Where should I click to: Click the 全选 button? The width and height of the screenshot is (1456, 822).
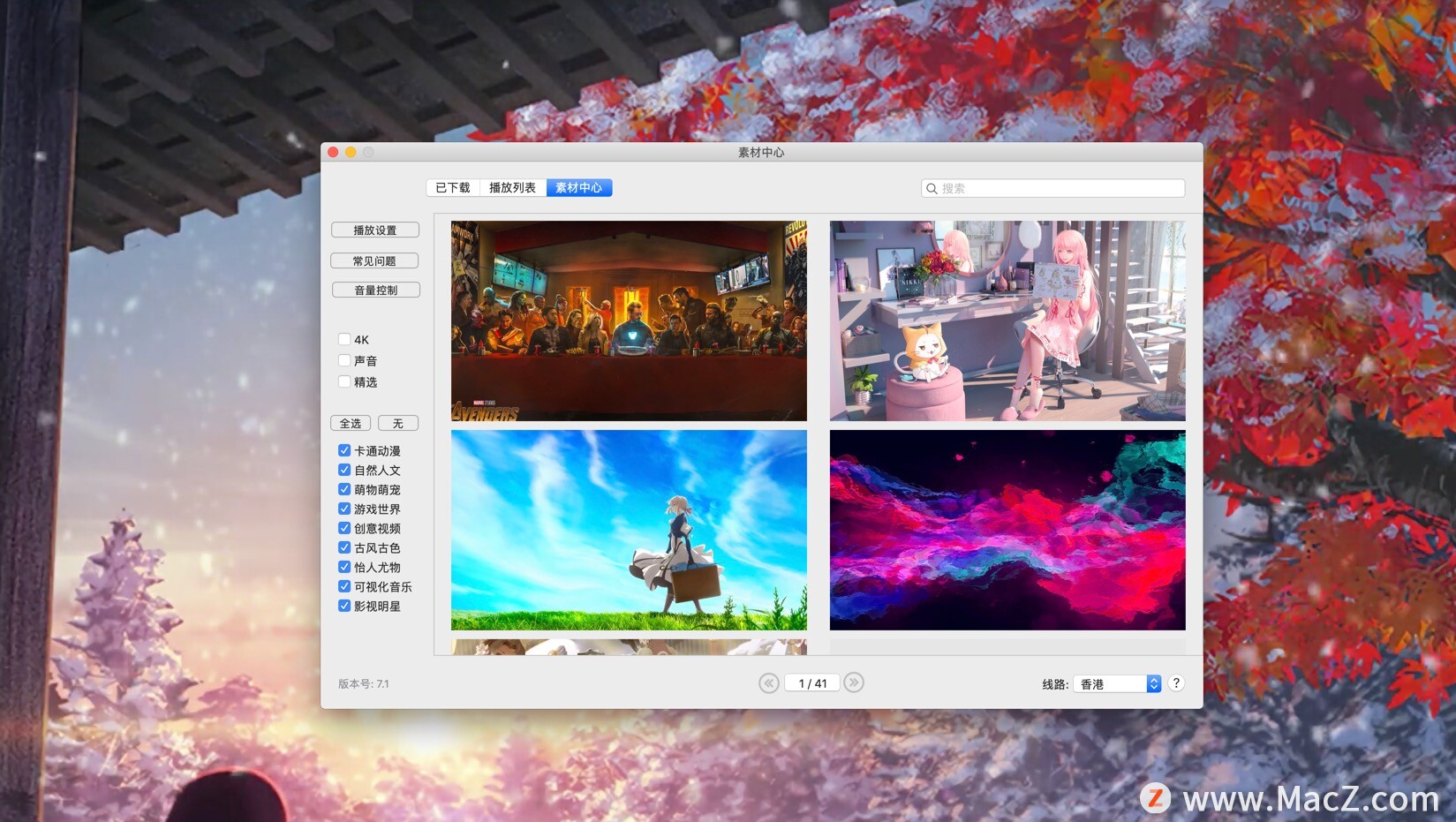tap(351, 424)
